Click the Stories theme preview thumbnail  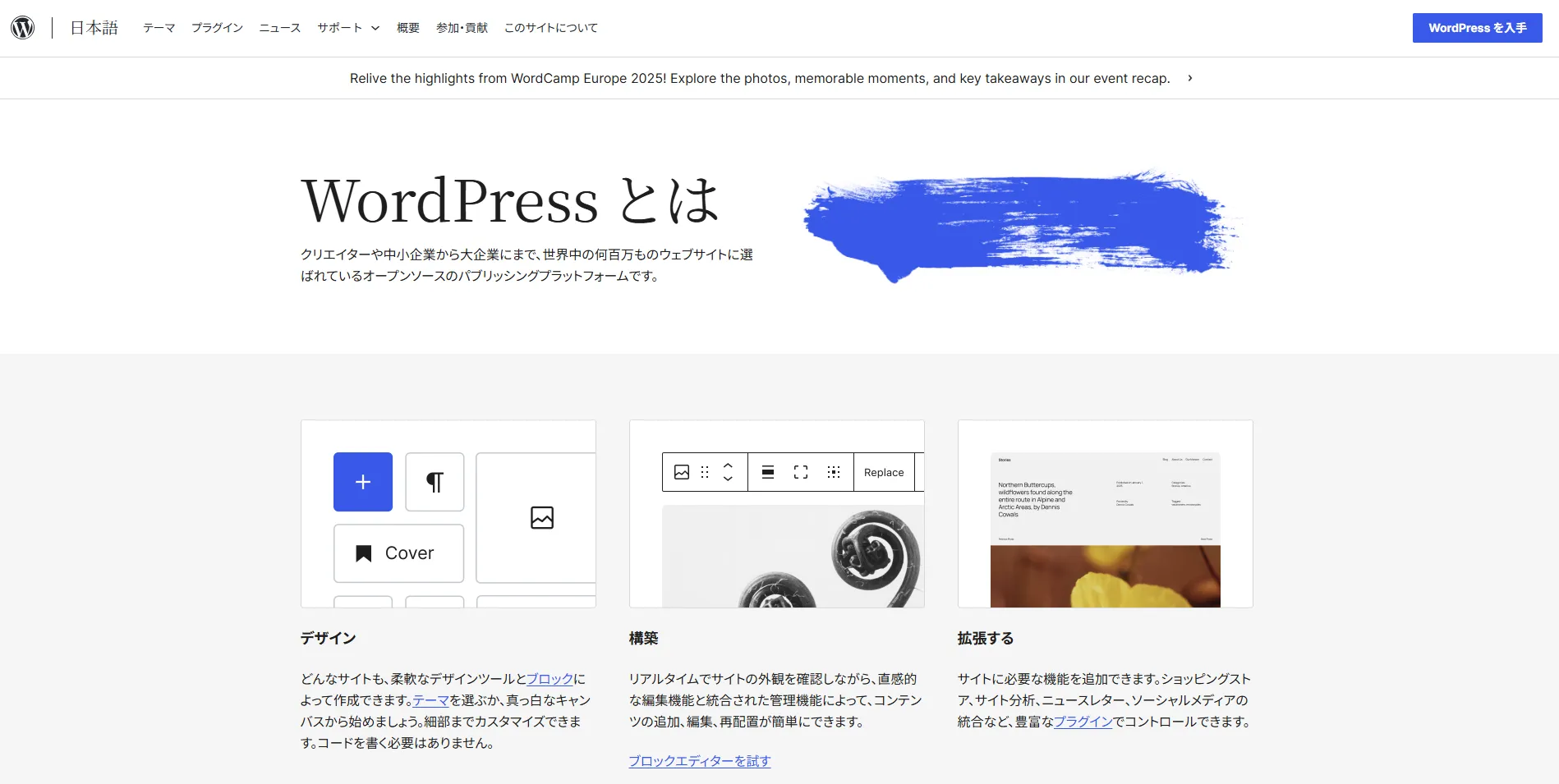pyautogui.click(x=1106, y=530)
